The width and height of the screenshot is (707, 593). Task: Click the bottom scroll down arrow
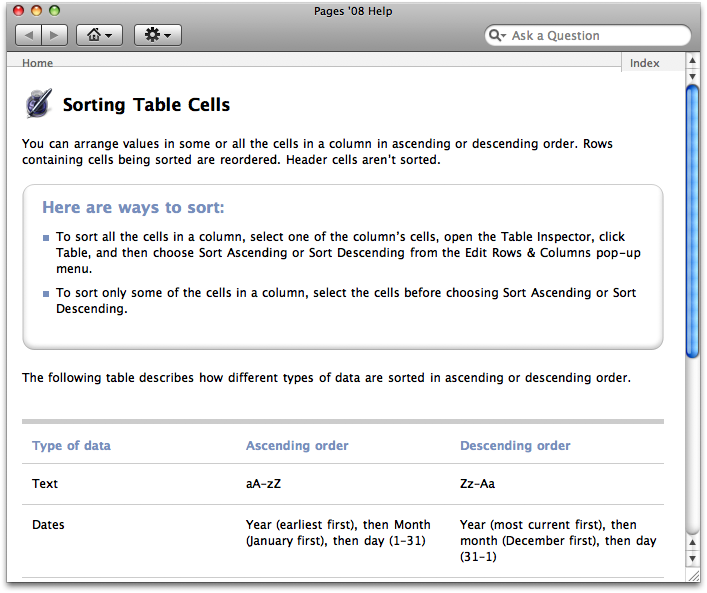click(693, 559)
